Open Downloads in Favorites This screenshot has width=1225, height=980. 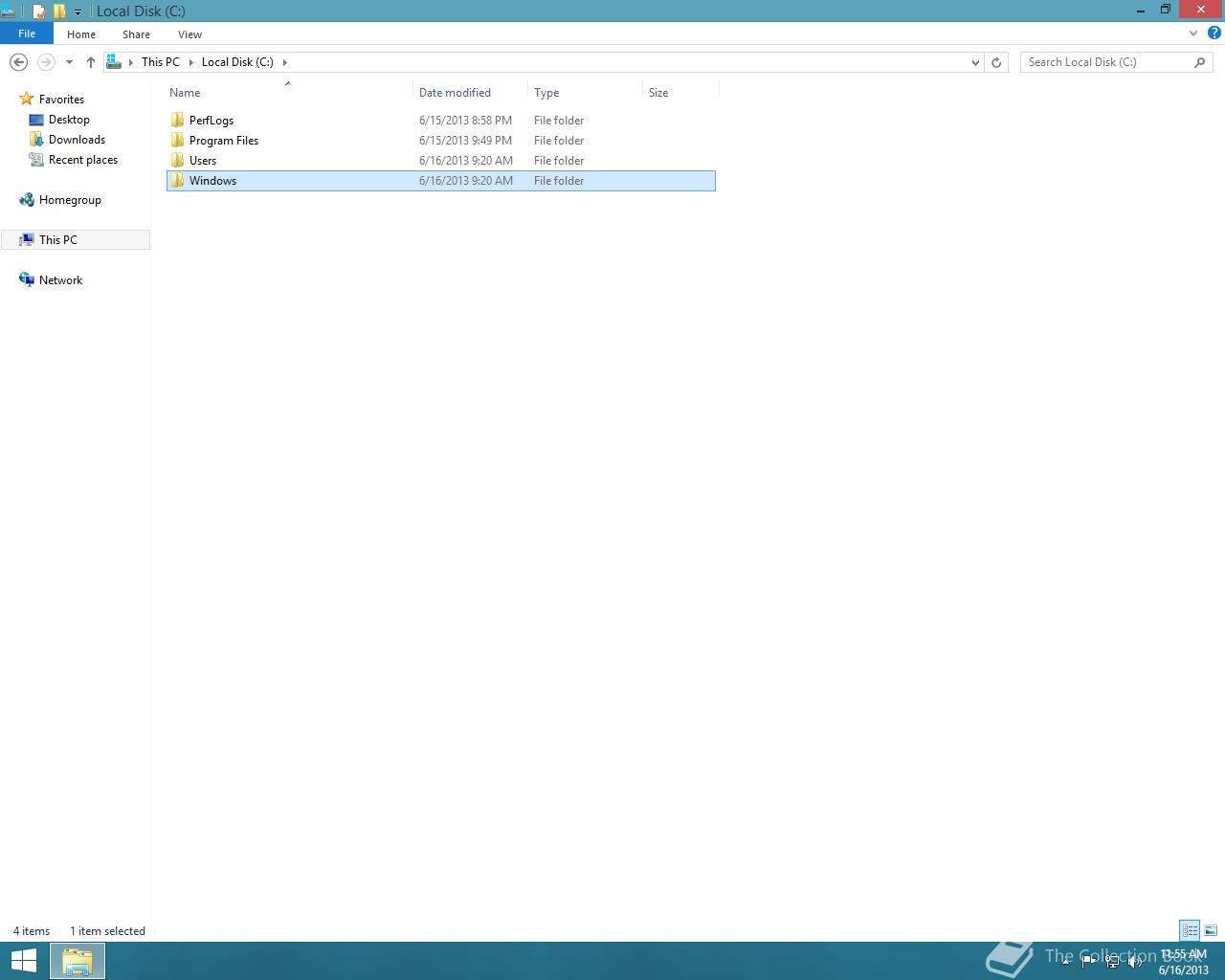click(77, 140)
